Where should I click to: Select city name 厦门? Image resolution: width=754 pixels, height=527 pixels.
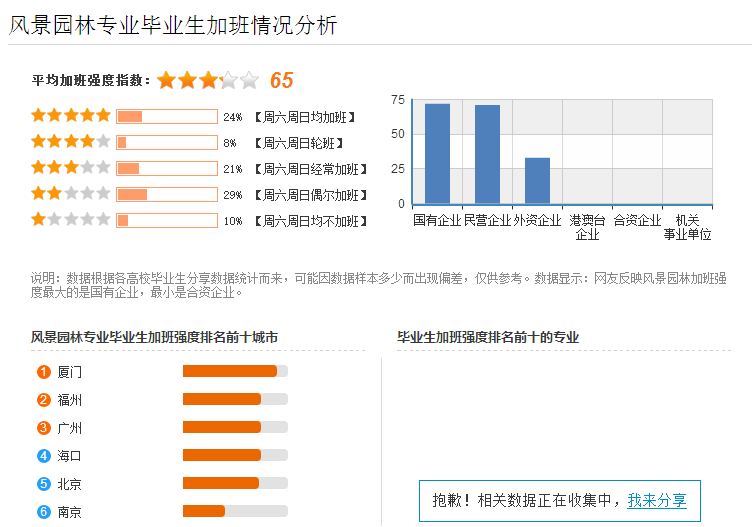(x=70, y=372)
